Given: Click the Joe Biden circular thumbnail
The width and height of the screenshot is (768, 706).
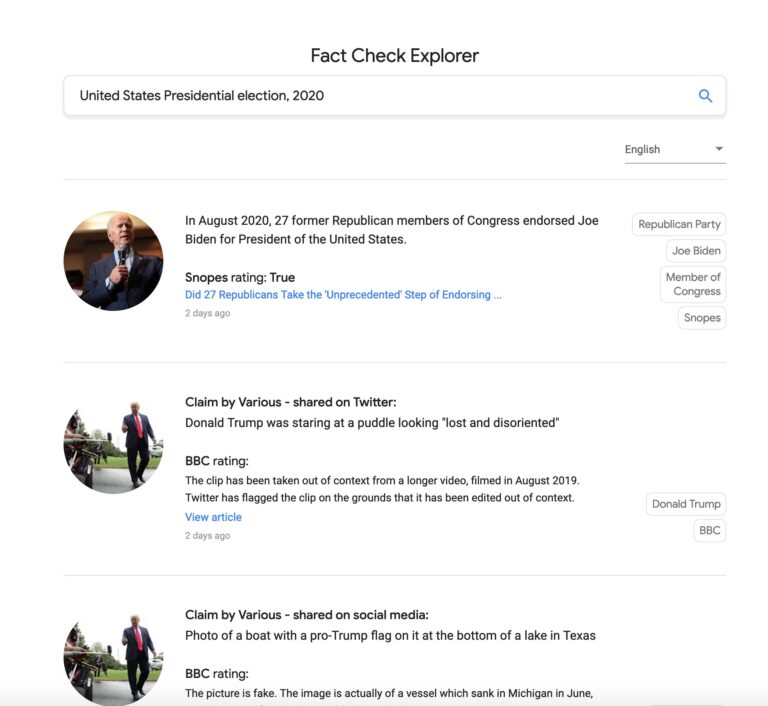Looking at the screenshot, I should tap(114, 261).
